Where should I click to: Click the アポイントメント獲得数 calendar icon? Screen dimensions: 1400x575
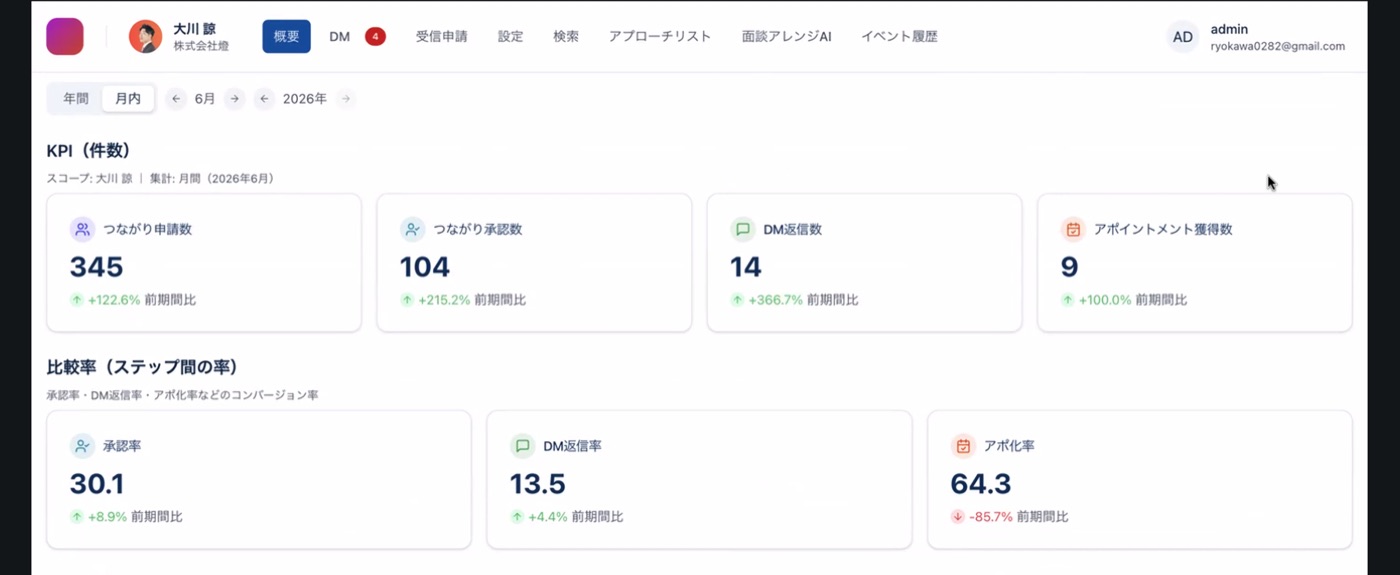coord(1073,229)
